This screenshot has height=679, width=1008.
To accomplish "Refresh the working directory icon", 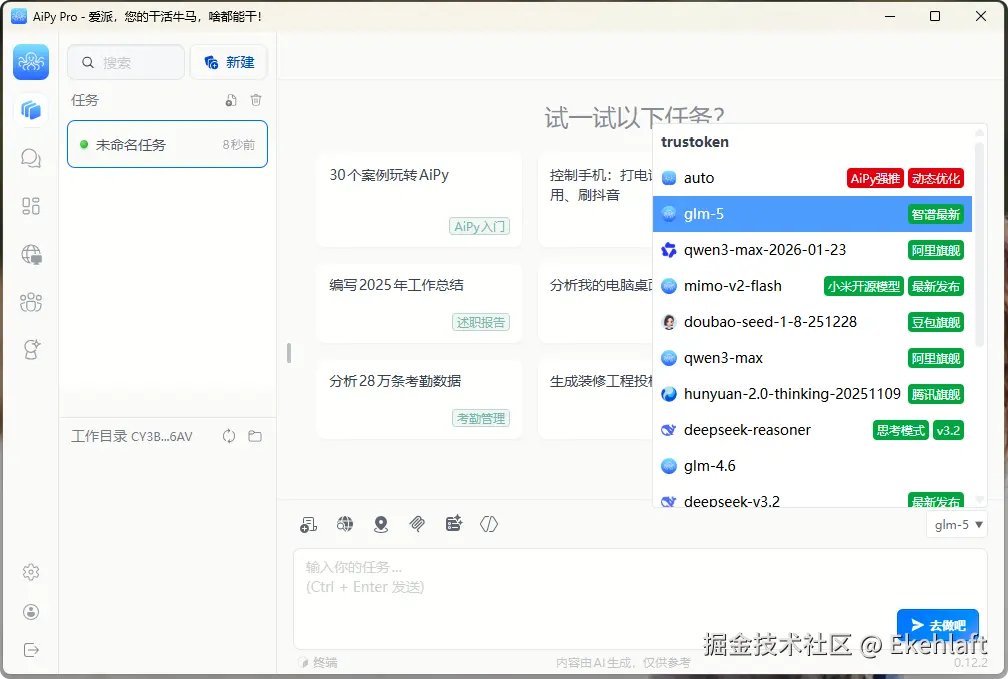I will 229,437.
